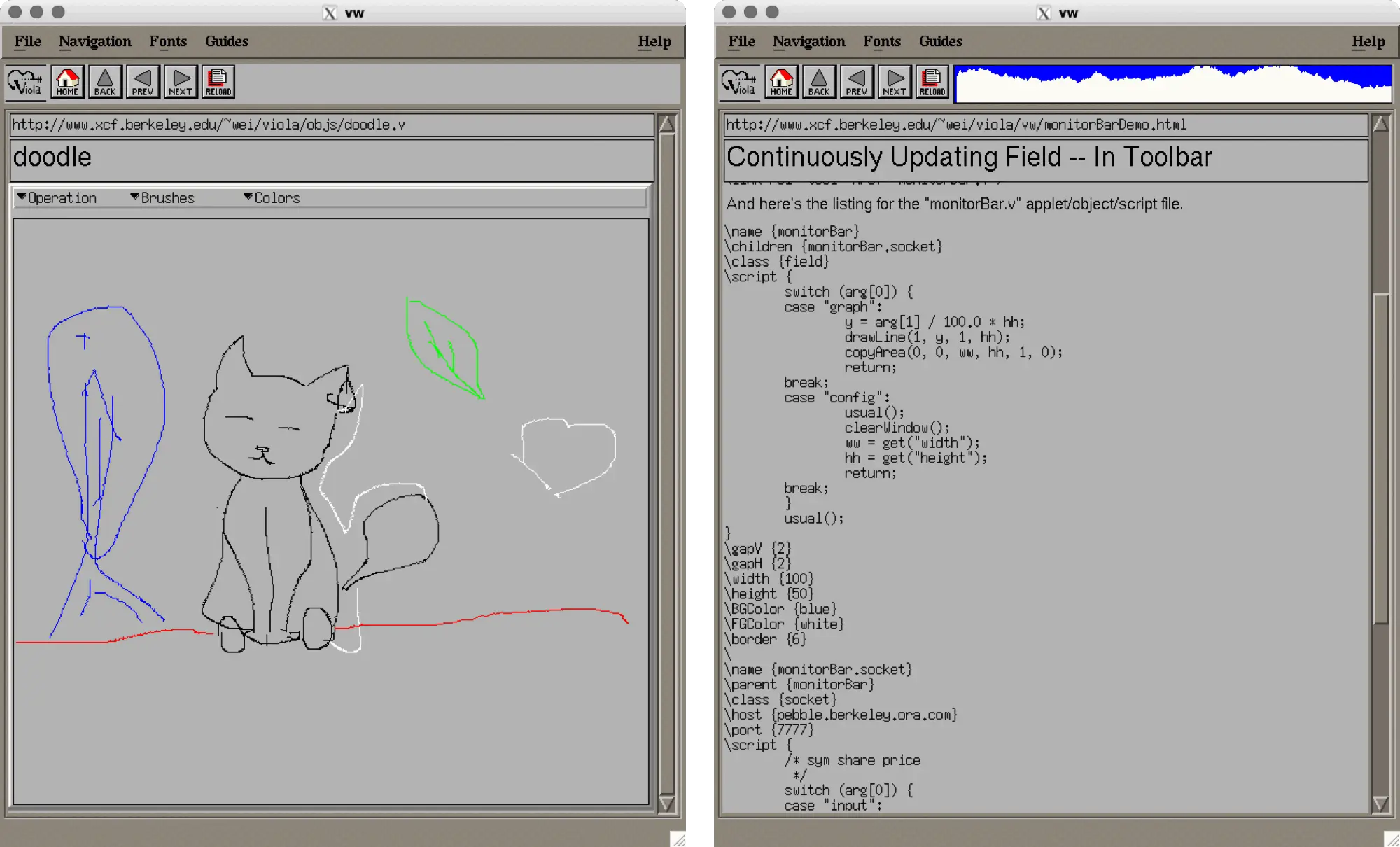The height and width of the screenshot is (847, 1400).
Task: Click scroll-up arrow in doodle window scrollbar
Action: pyautogui.click(x=667, y=124)
